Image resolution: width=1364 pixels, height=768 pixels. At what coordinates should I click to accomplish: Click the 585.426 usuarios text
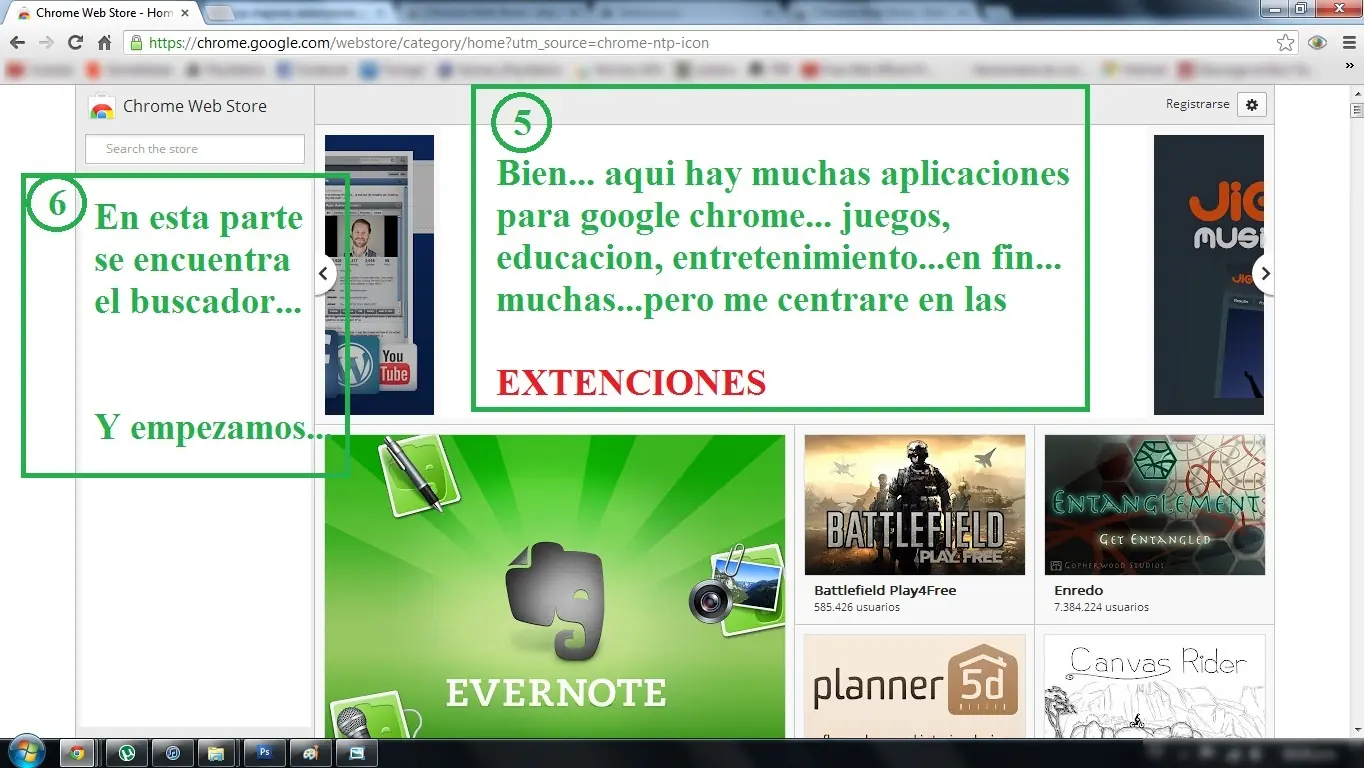[857, 607]
